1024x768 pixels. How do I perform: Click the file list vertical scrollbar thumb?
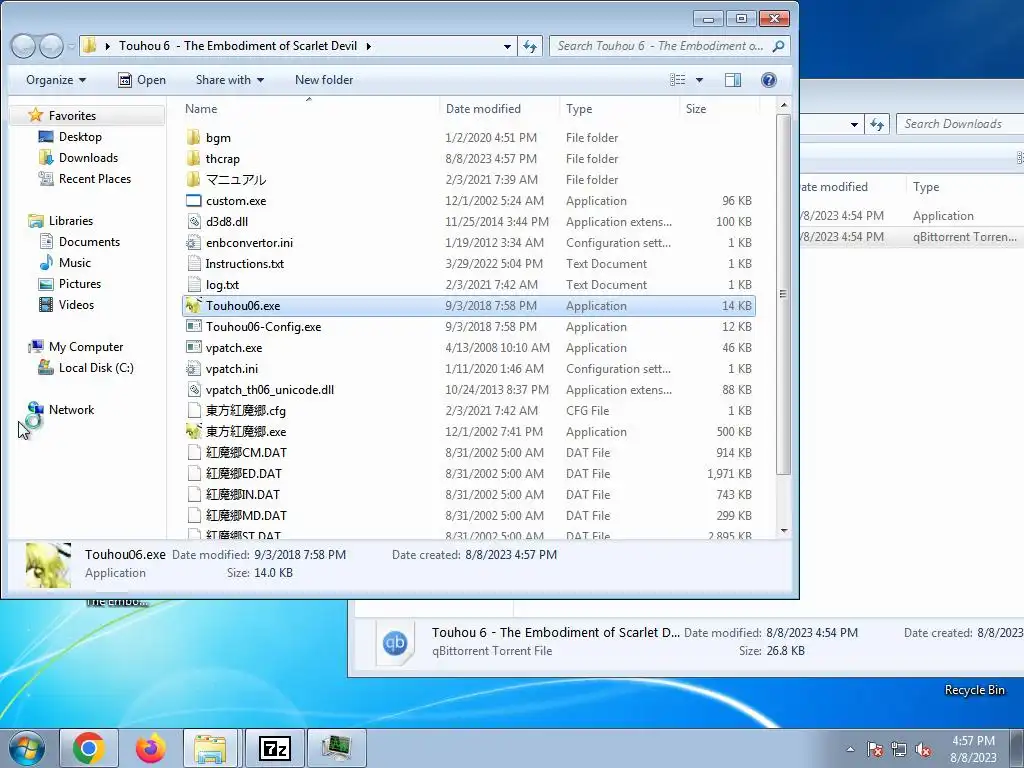pos(784,294)
